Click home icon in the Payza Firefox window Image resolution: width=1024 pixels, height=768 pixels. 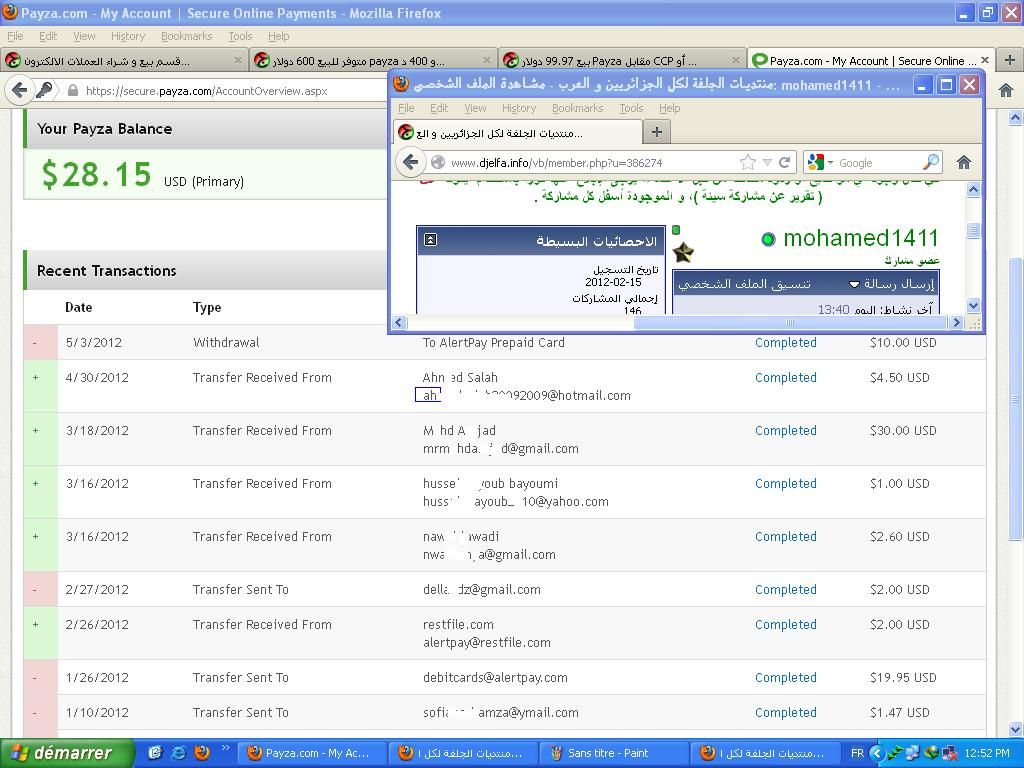pyautogui.click(x=1006, y=91)
